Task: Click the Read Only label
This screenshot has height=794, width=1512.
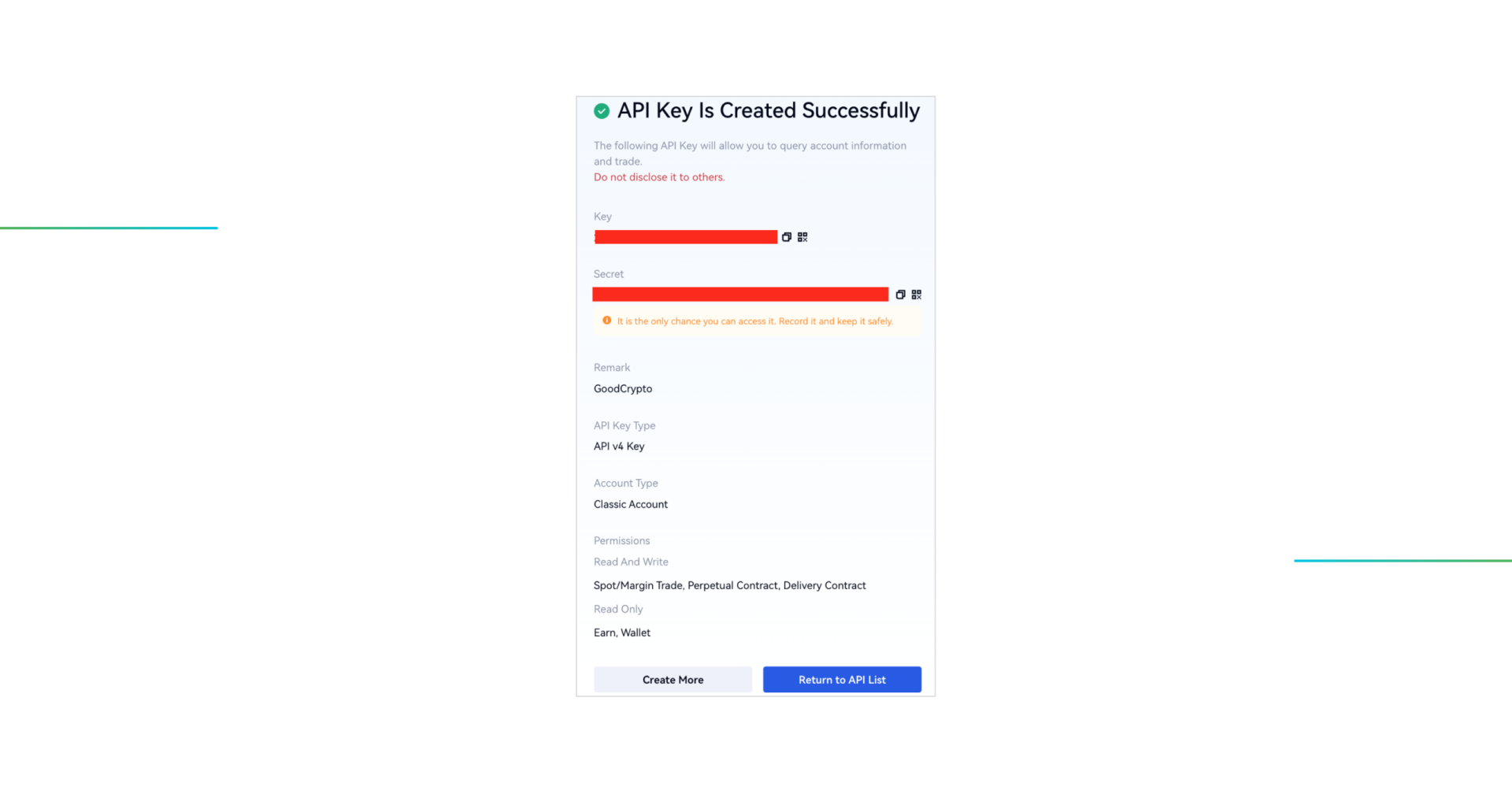Action: [618, 609]
